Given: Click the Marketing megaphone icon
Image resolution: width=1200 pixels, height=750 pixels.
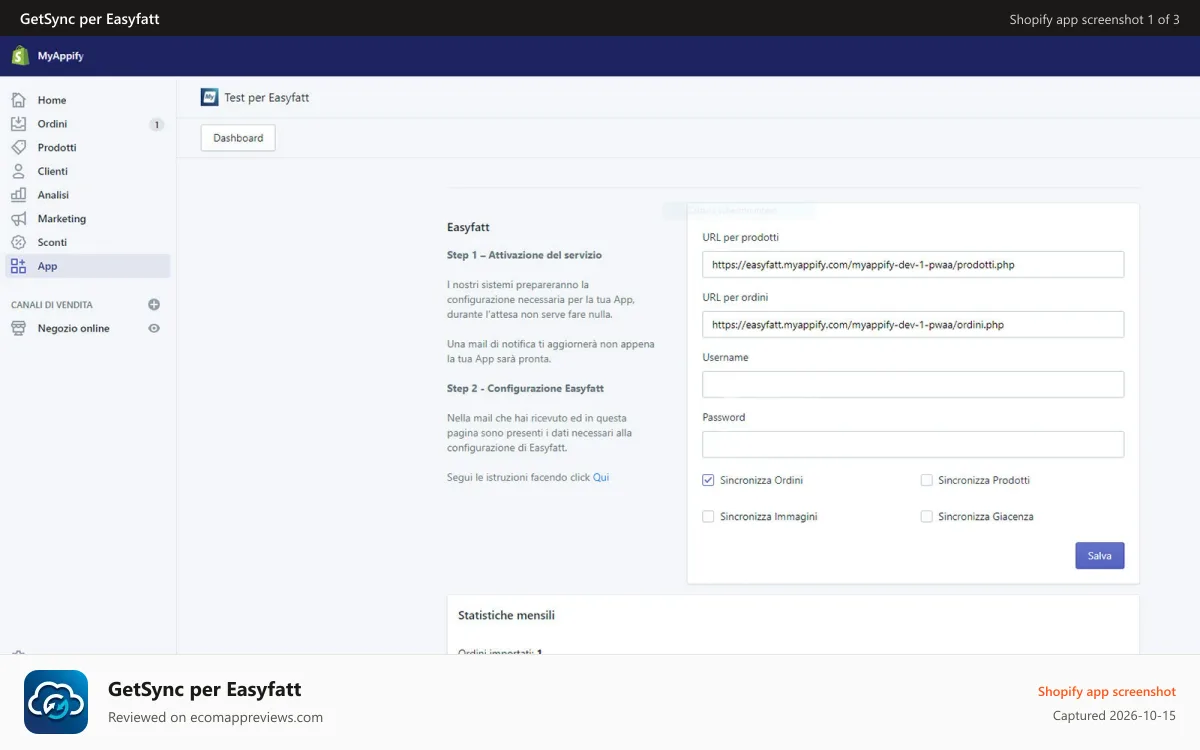Looking at the screenshot, I should point(18,219).
